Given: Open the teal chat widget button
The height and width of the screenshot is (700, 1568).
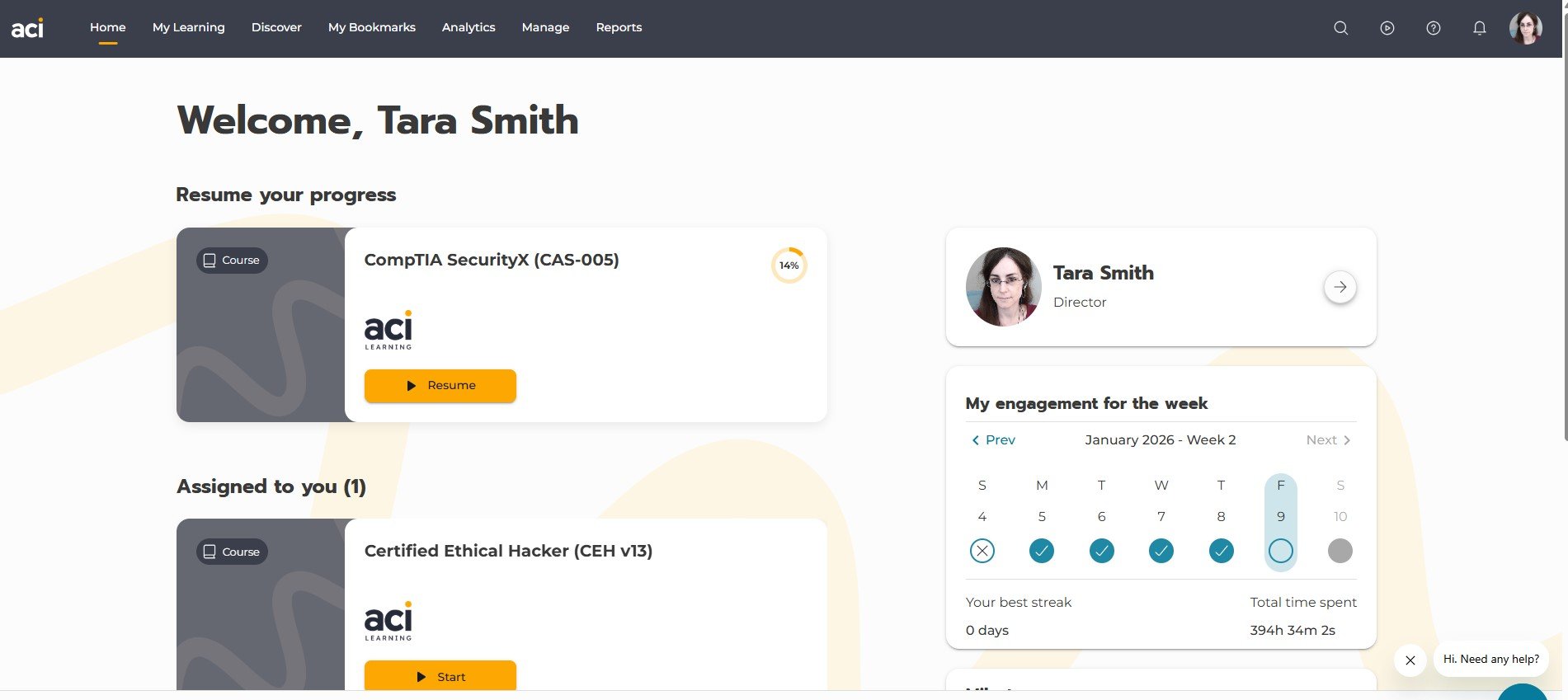Looking at the screenshot, I should 1522,693.
